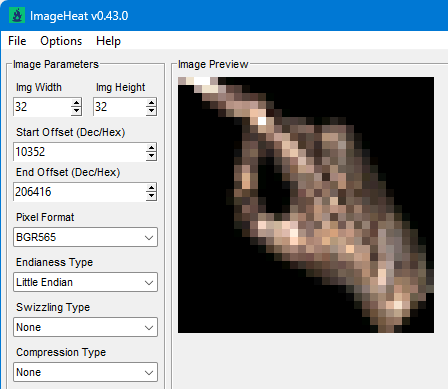Click the Image Parameters group label
This screenshot has height=389, width=448.
pyautogui.click(x=56, y=64)
